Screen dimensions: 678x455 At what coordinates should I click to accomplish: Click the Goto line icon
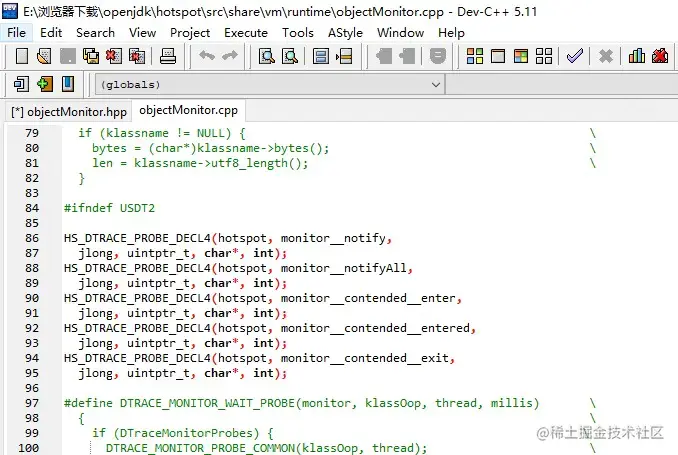point(344,56)
